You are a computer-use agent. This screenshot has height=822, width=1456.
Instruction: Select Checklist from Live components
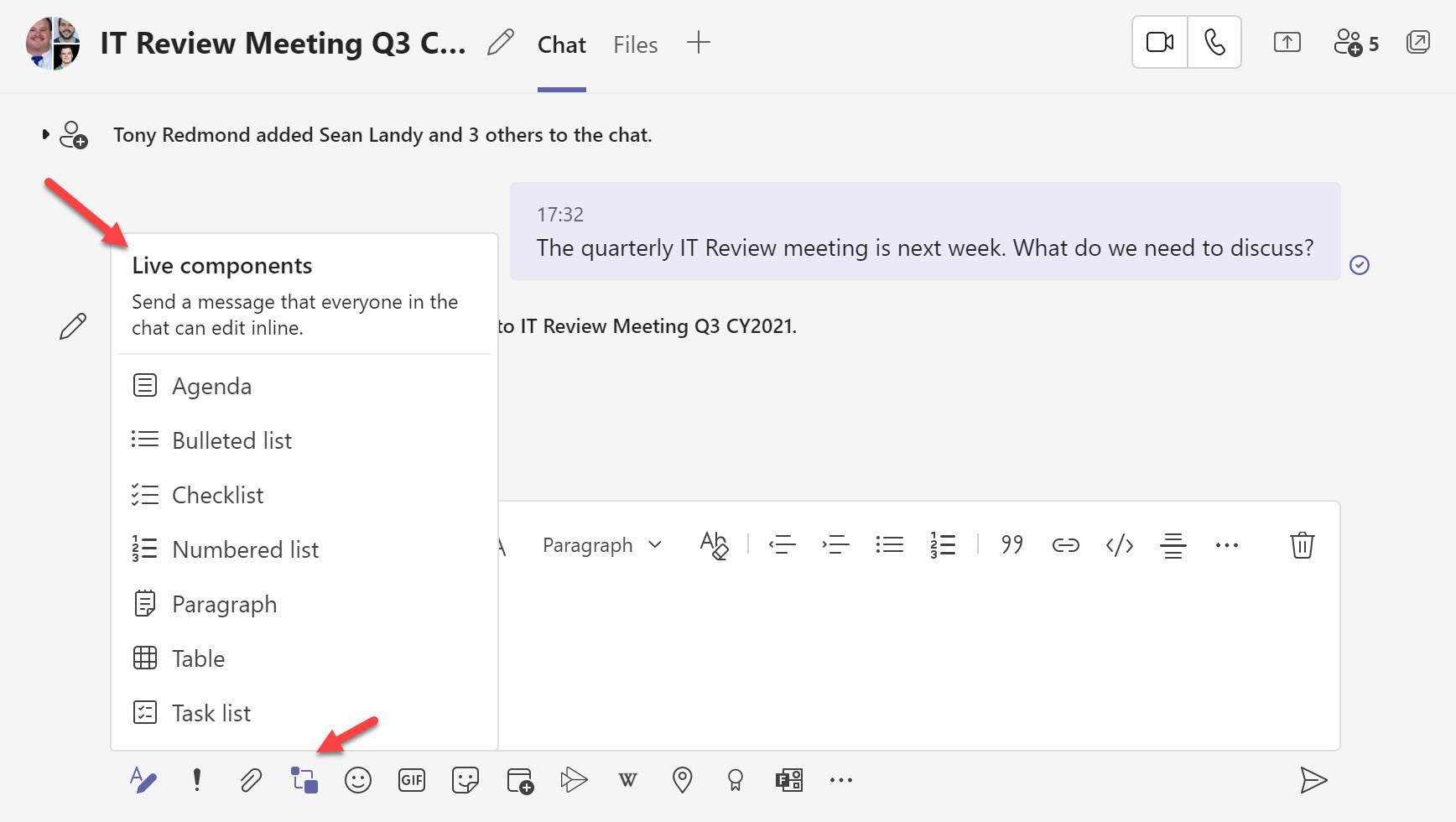point(218,495)
